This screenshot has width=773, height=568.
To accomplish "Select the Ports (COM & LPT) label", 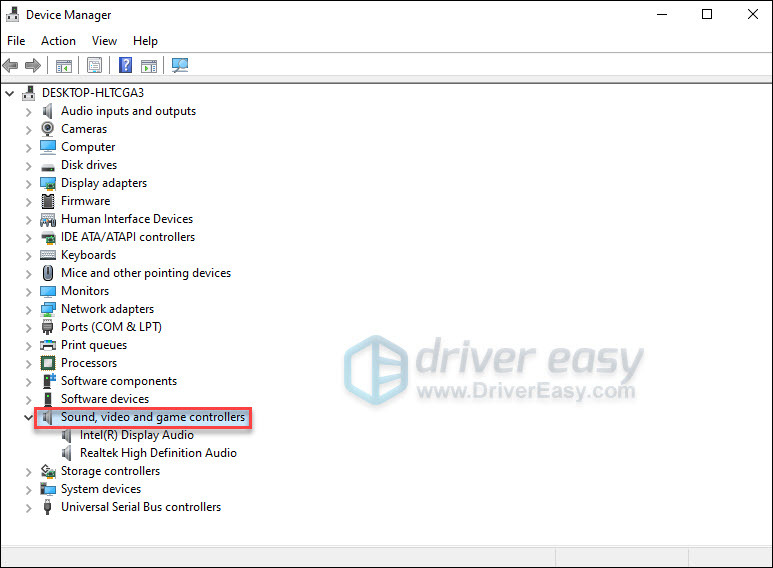I will pyautogui.click(x=111, y=327).
